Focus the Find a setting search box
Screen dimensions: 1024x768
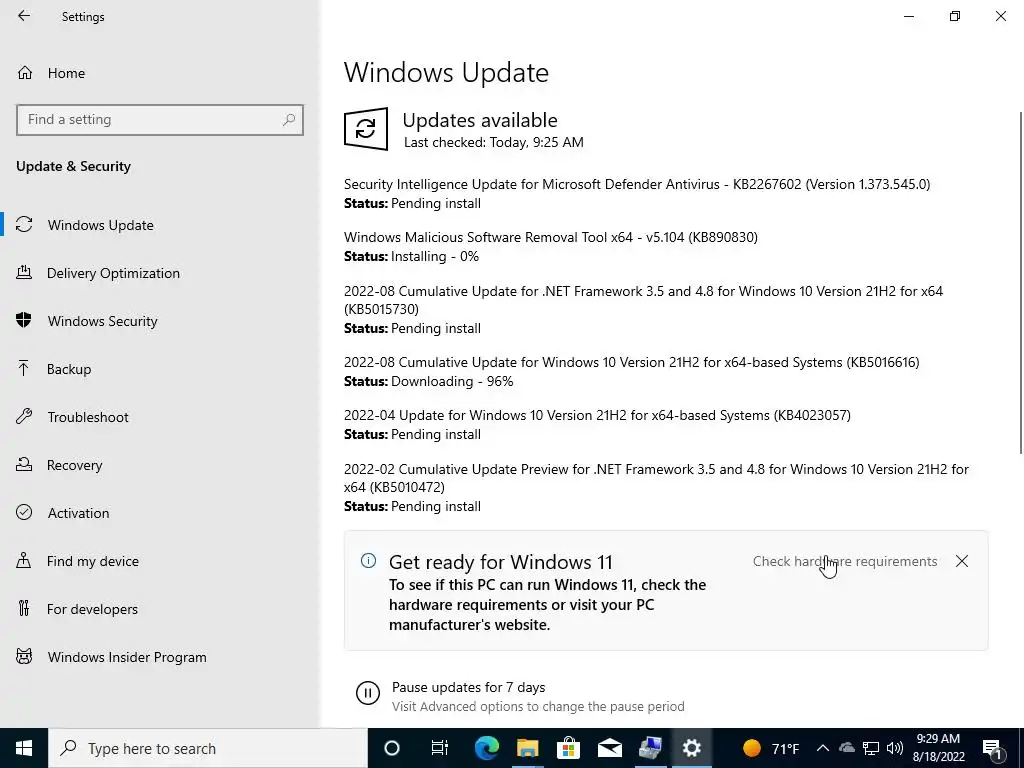point(160,120)
